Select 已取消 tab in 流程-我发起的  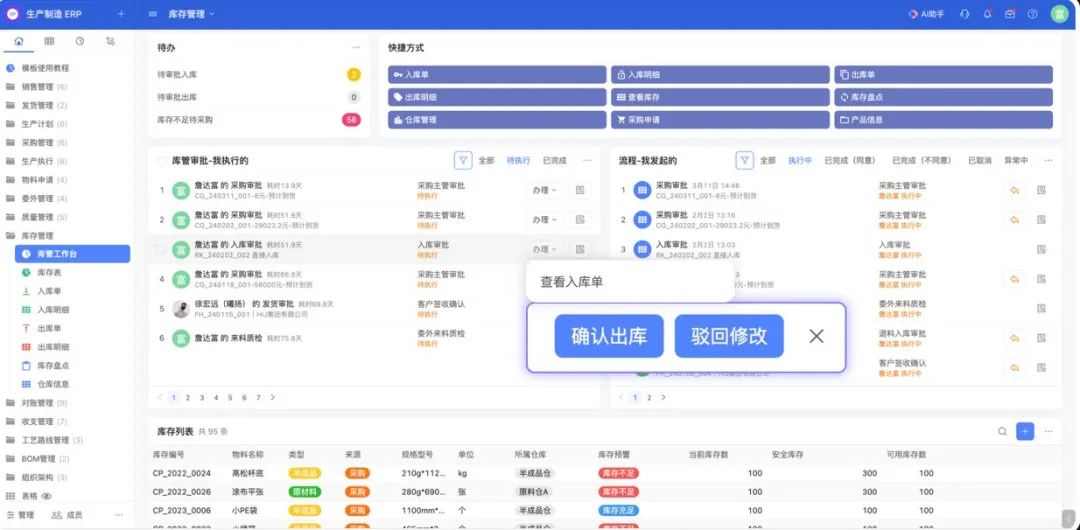[979, 161]
